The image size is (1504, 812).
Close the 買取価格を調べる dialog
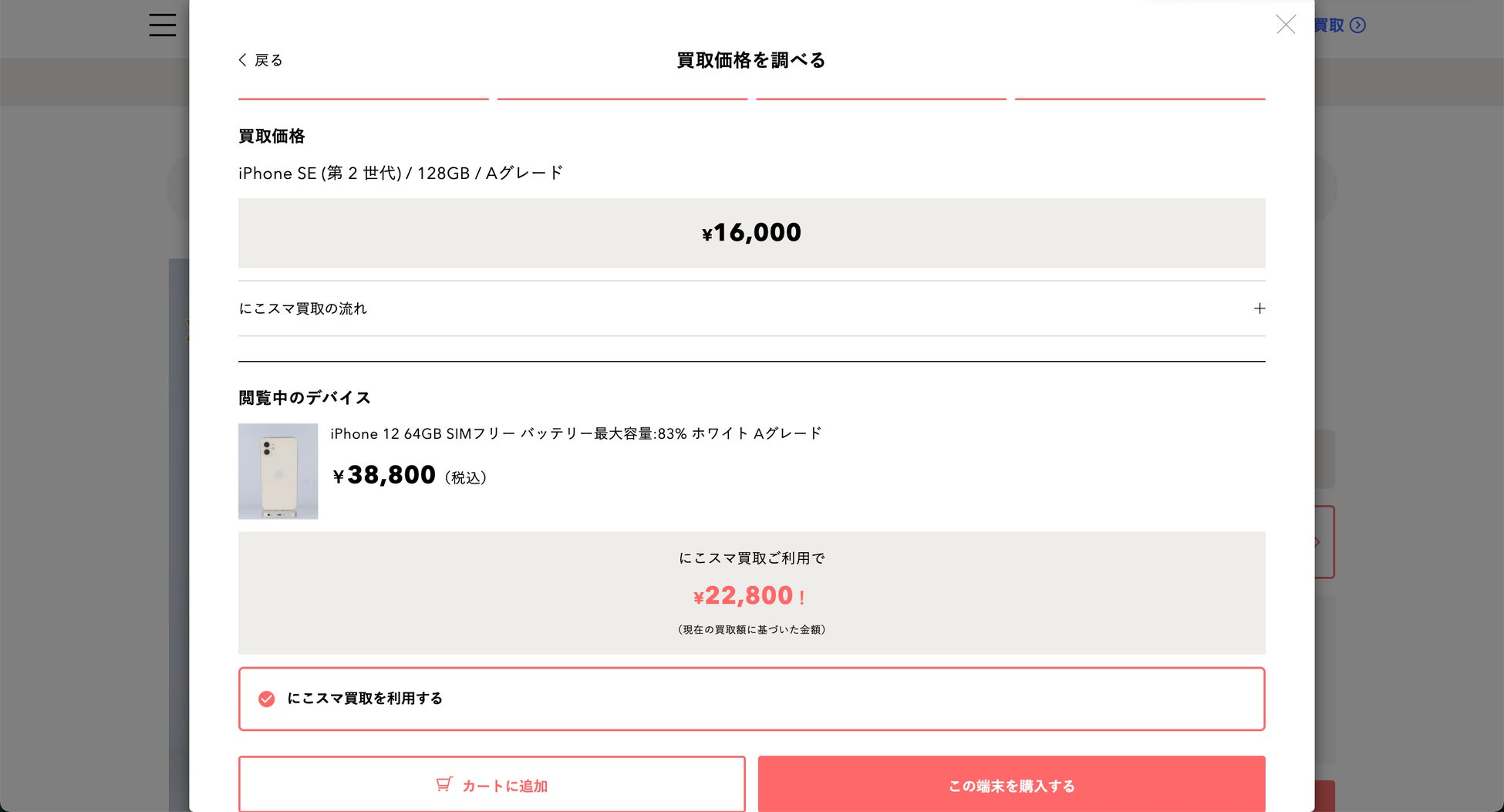(x=1285, y=25)
